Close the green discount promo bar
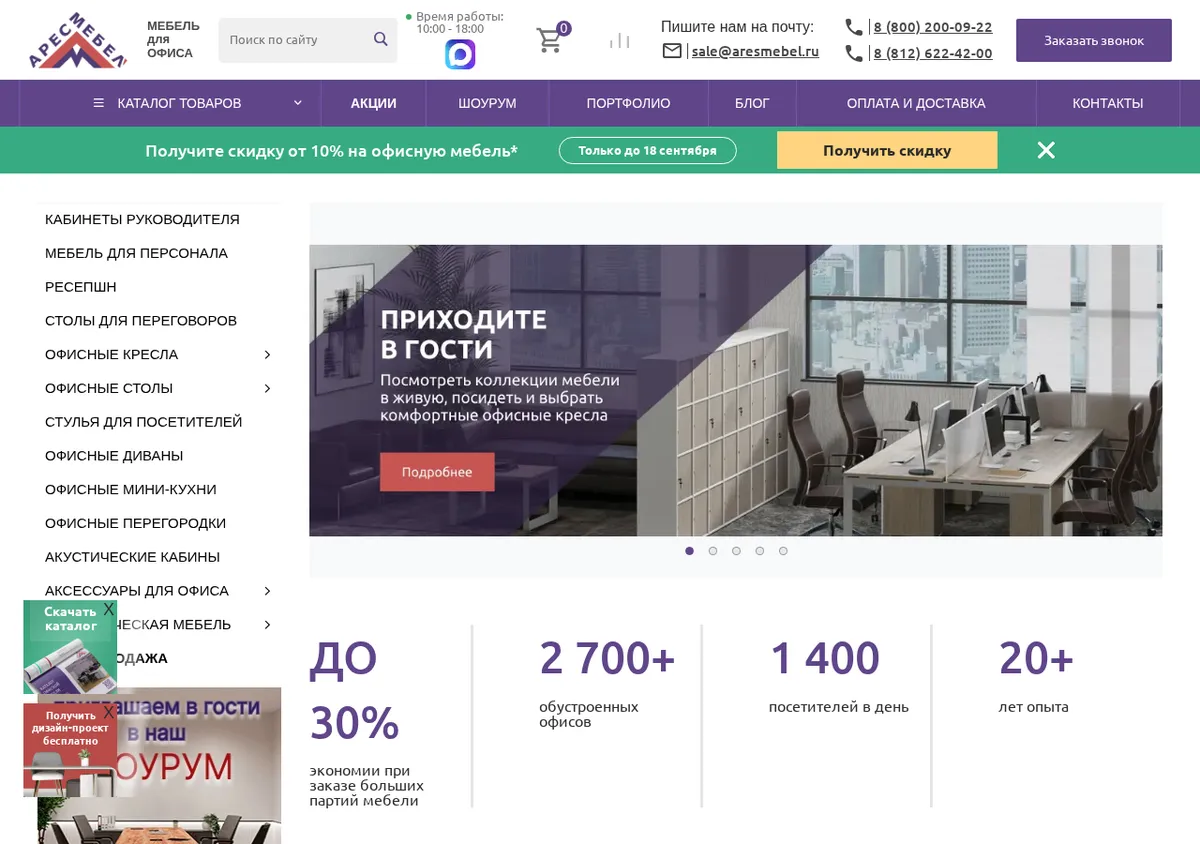 click(1046, 150)
